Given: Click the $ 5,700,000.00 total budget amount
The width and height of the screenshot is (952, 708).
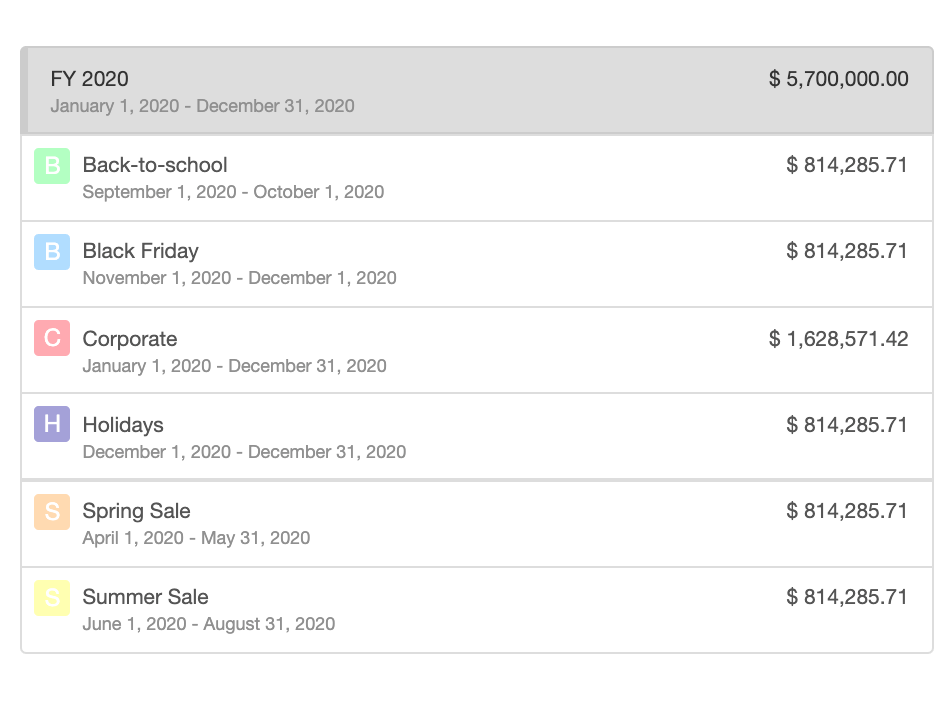Looking at the screenshot, I should click(838, 79).
